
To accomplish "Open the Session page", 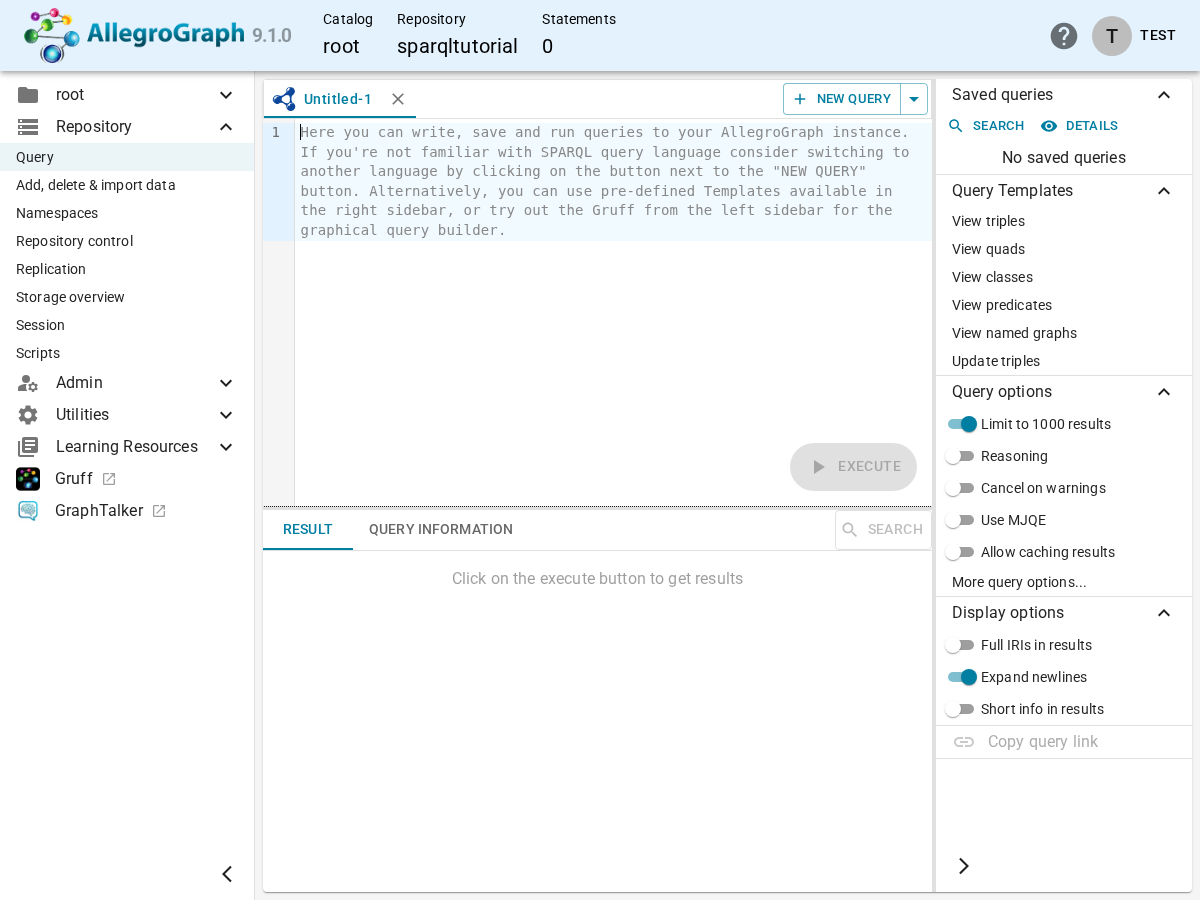I will pyautogui.click(x=127, y=325).
